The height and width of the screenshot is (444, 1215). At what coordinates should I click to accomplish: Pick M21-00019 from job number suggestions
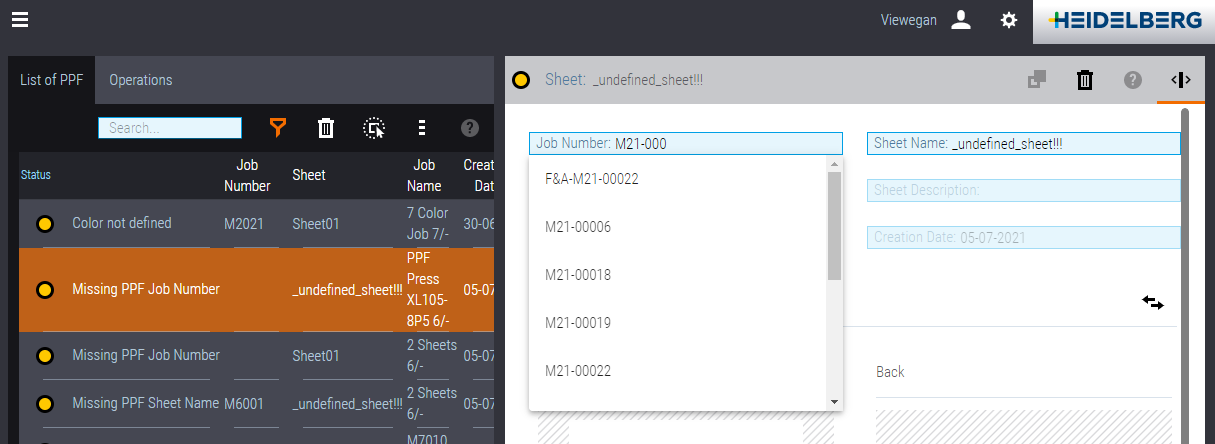pos(578,323)
